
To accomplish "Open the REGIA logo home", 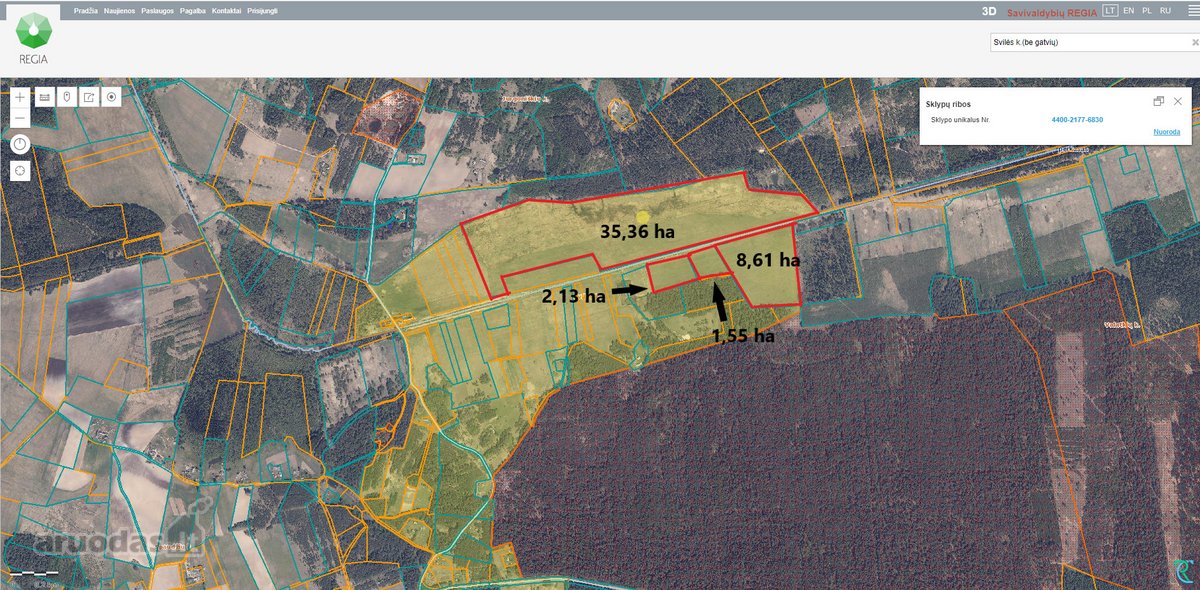I will (35, 36).
